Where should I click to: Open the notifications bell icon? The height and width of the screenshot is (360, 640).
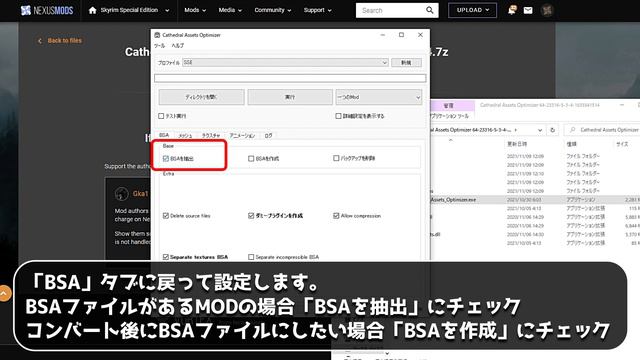(512, 10)
